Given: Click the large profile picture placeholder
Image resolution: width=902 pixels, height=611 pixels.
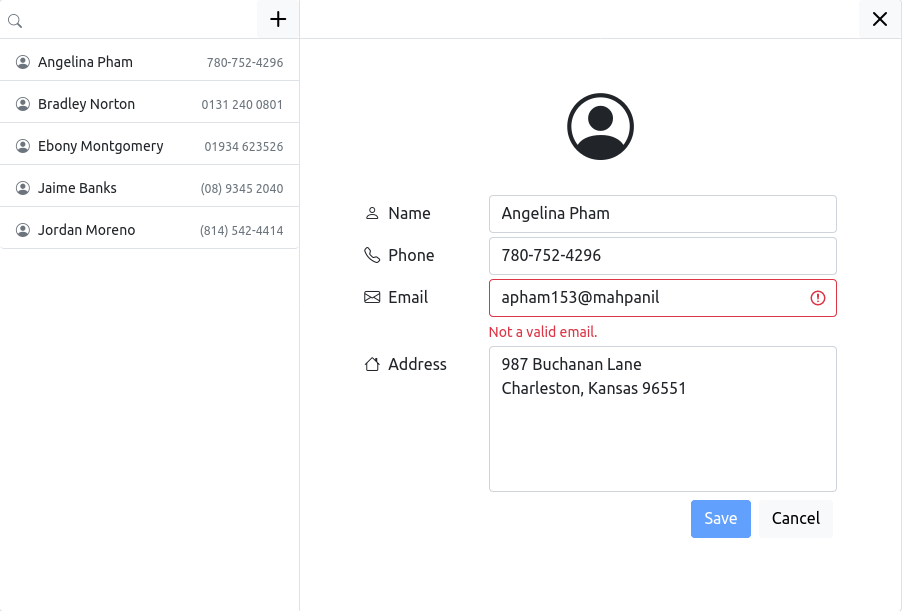Looking at the screenshot, I should click(x=600, y=125).
